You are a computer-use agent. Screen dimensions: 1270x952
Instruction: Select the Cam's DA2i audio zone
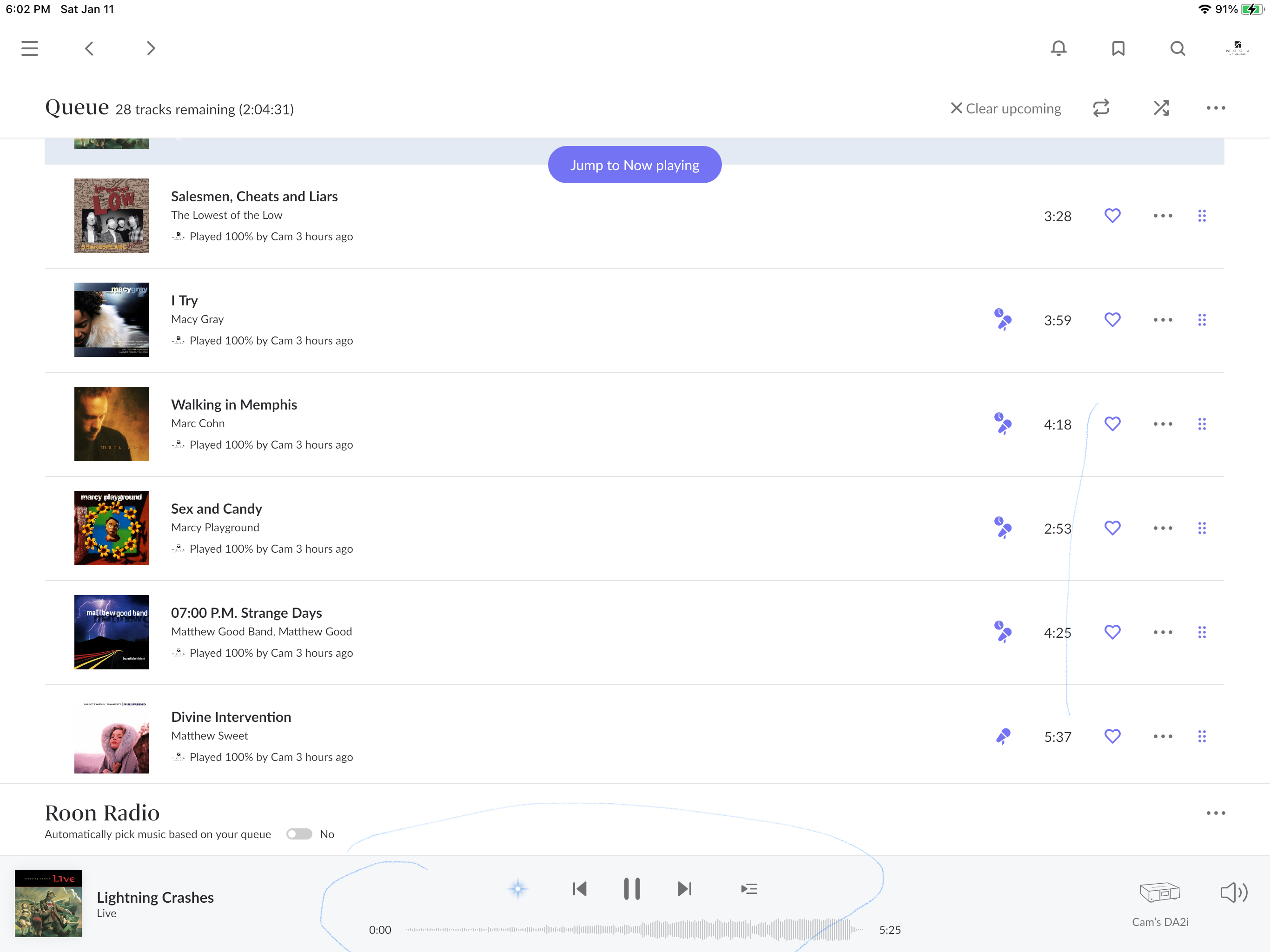click(x=1160, y=904)
